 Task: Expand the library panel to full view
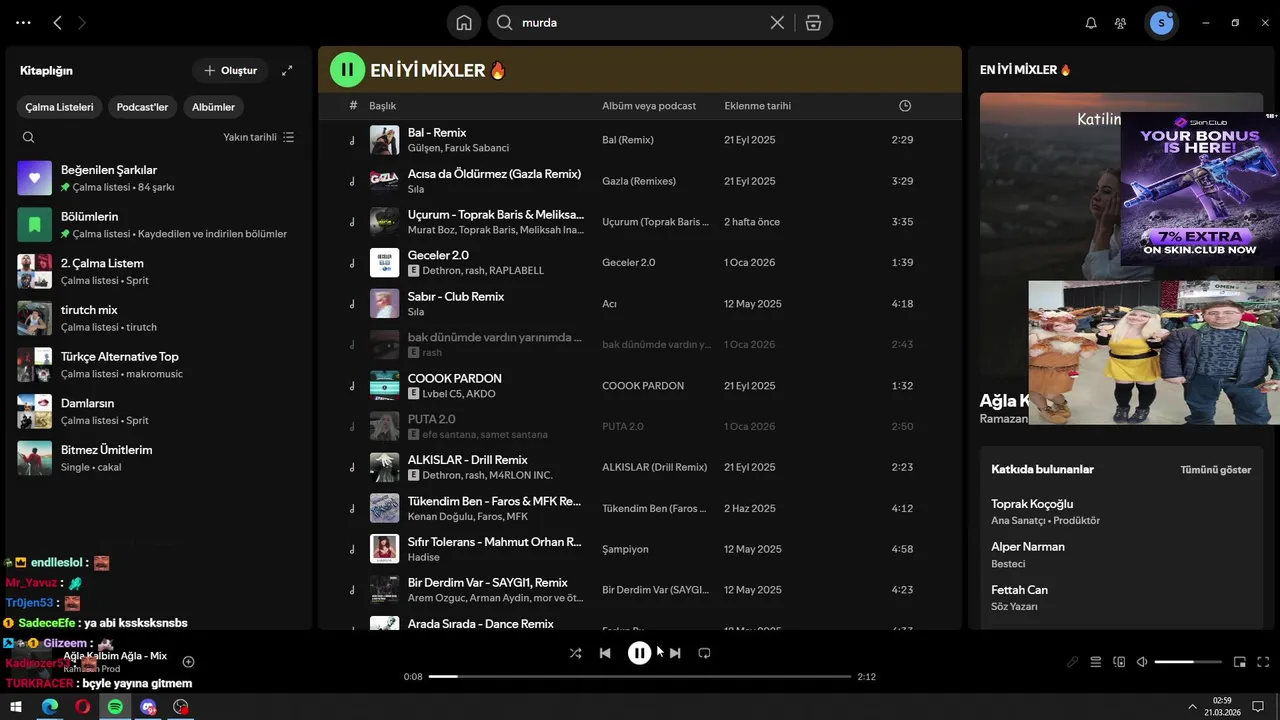287,70
